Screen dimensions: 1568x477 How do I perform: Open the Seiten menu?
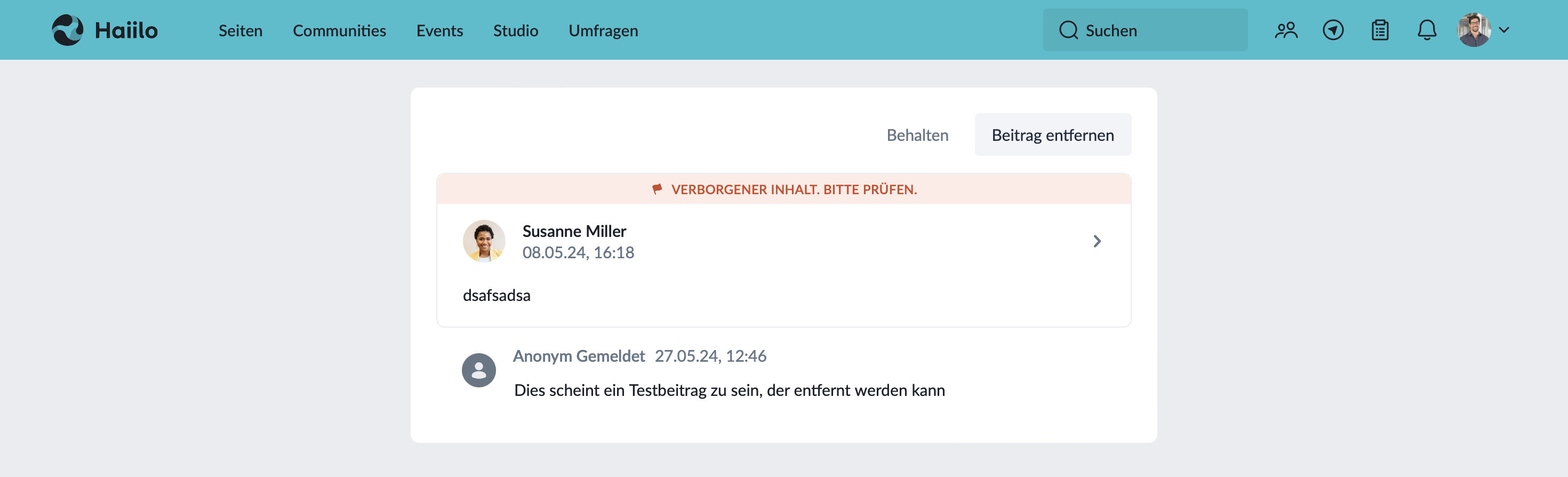(241, 30)
